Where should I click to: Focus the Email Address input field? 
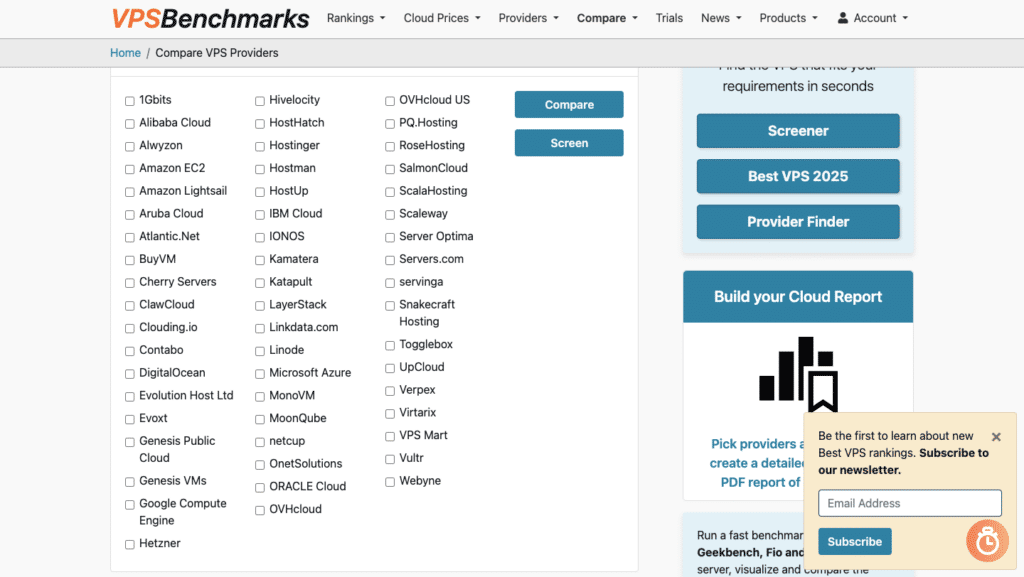910,503
